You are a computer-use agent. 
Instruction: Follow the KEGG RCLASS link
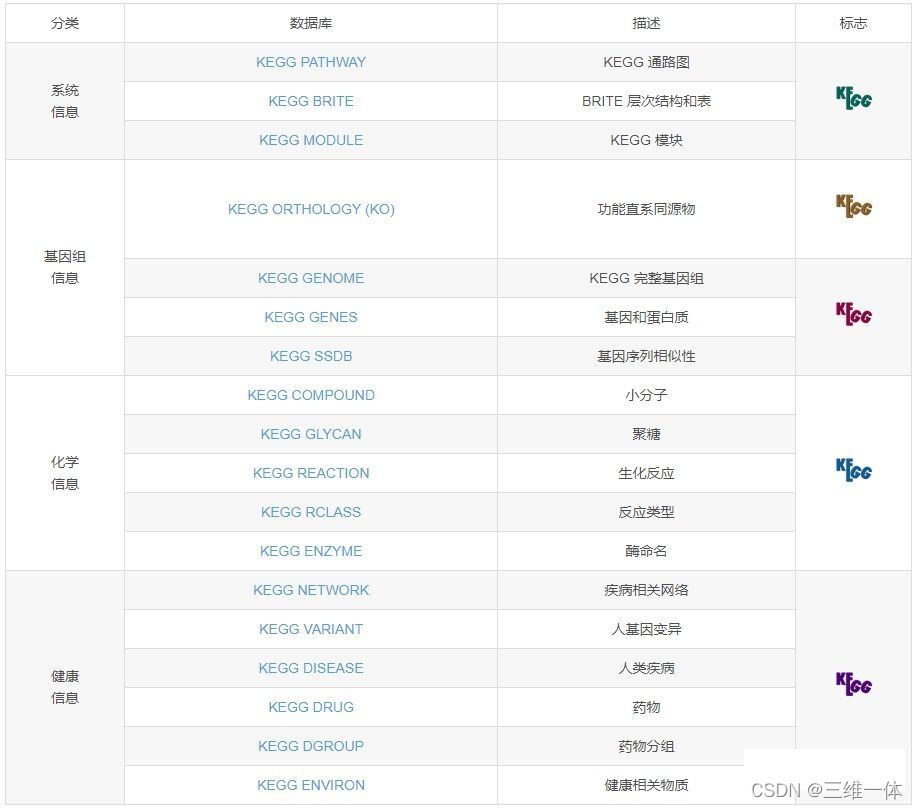pyautogui.click(x=311, y=512)
